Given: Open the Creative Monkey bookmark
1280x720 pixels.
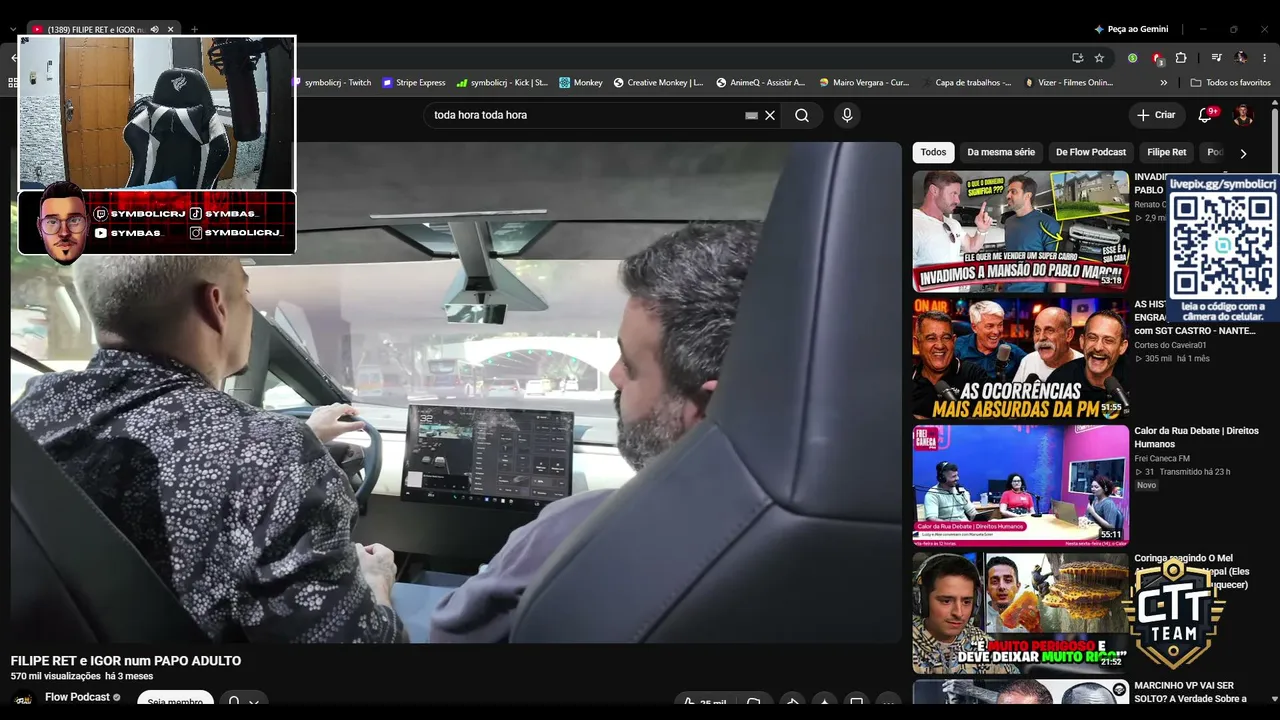Looking at the screenshot, I should [658, 83].
